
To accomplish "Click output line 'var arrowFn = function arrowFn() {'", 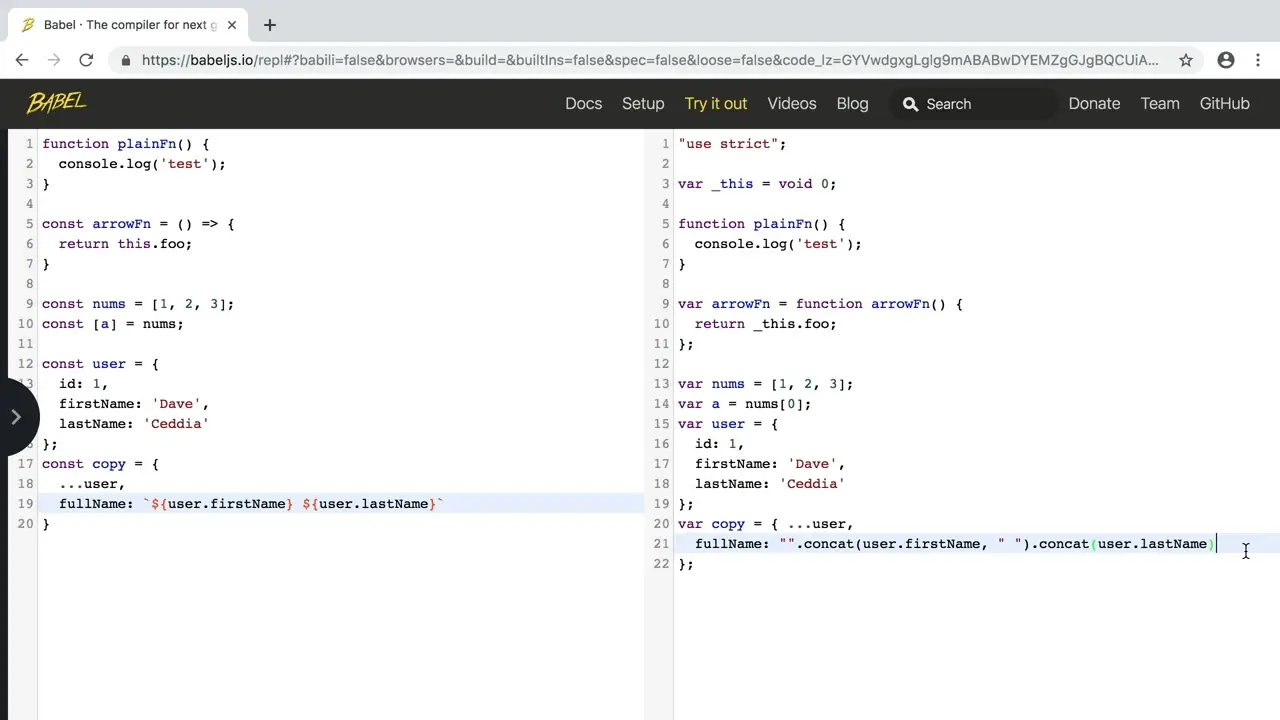I will [820, 304].
